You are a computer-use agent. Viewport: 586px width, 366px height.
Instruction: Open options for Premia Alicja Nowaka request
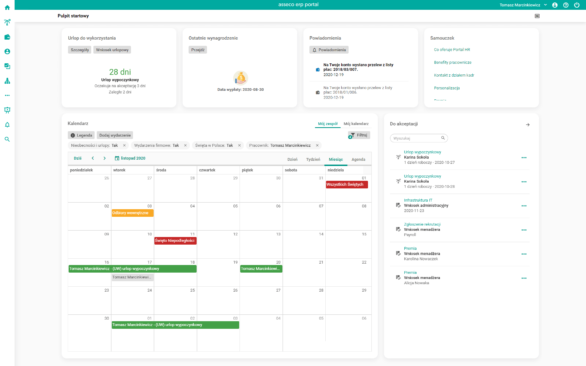(524, 278)
